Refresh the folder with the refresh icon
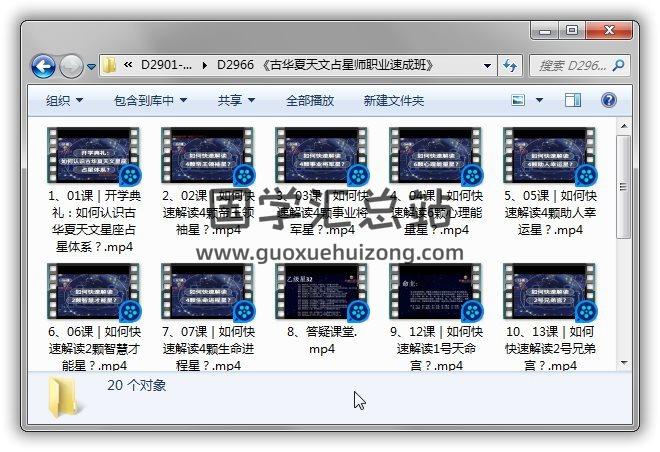 (510, 66)
